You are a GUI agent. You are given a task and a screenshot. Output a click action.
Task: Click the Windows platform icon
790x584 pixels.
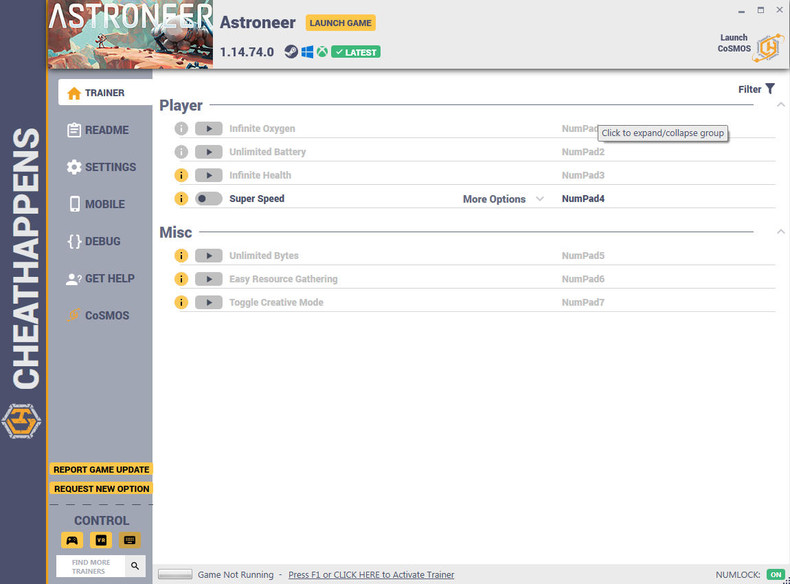click(307, 51)
